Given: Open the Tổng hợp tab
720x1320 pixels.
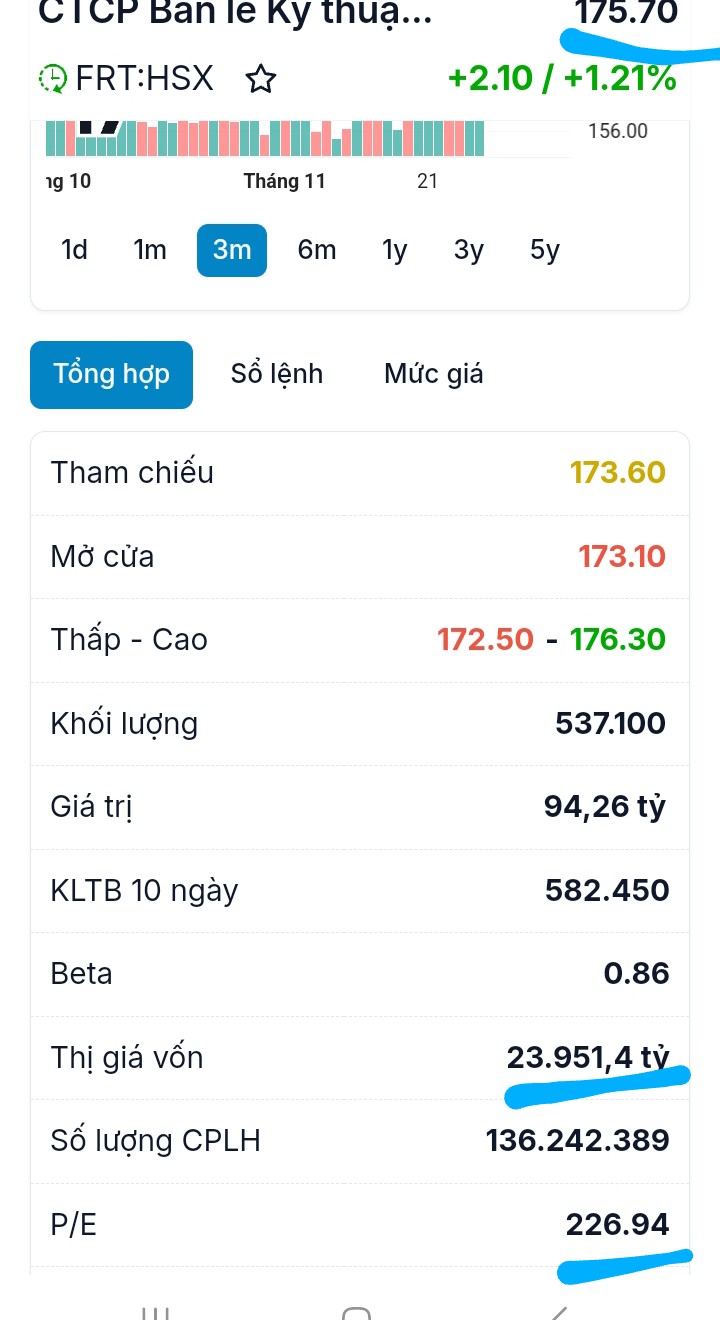Looking at the screenshot, I should click(x=111, y=374).
